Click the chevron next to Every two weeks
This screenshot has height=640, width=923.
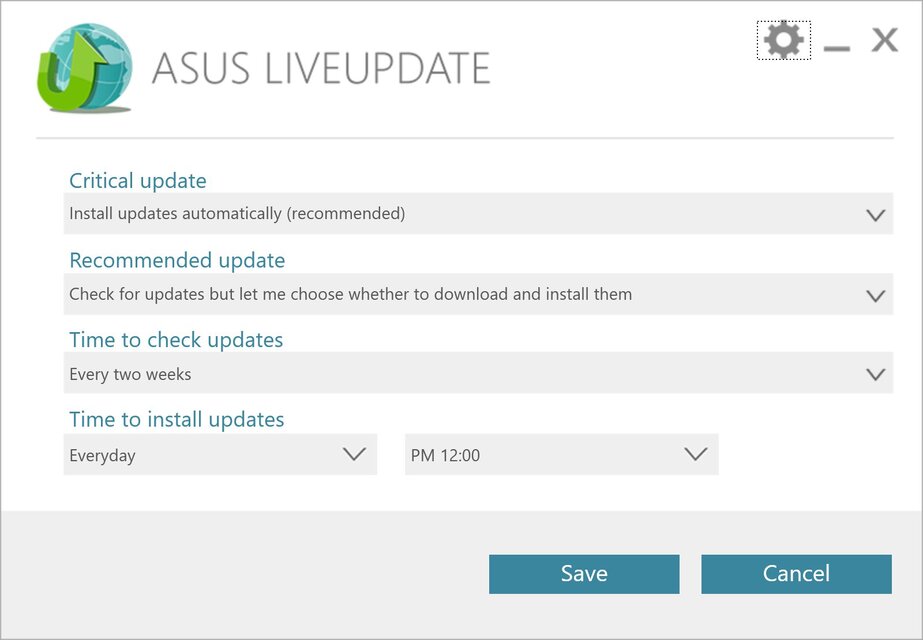(x=875, y=372)
